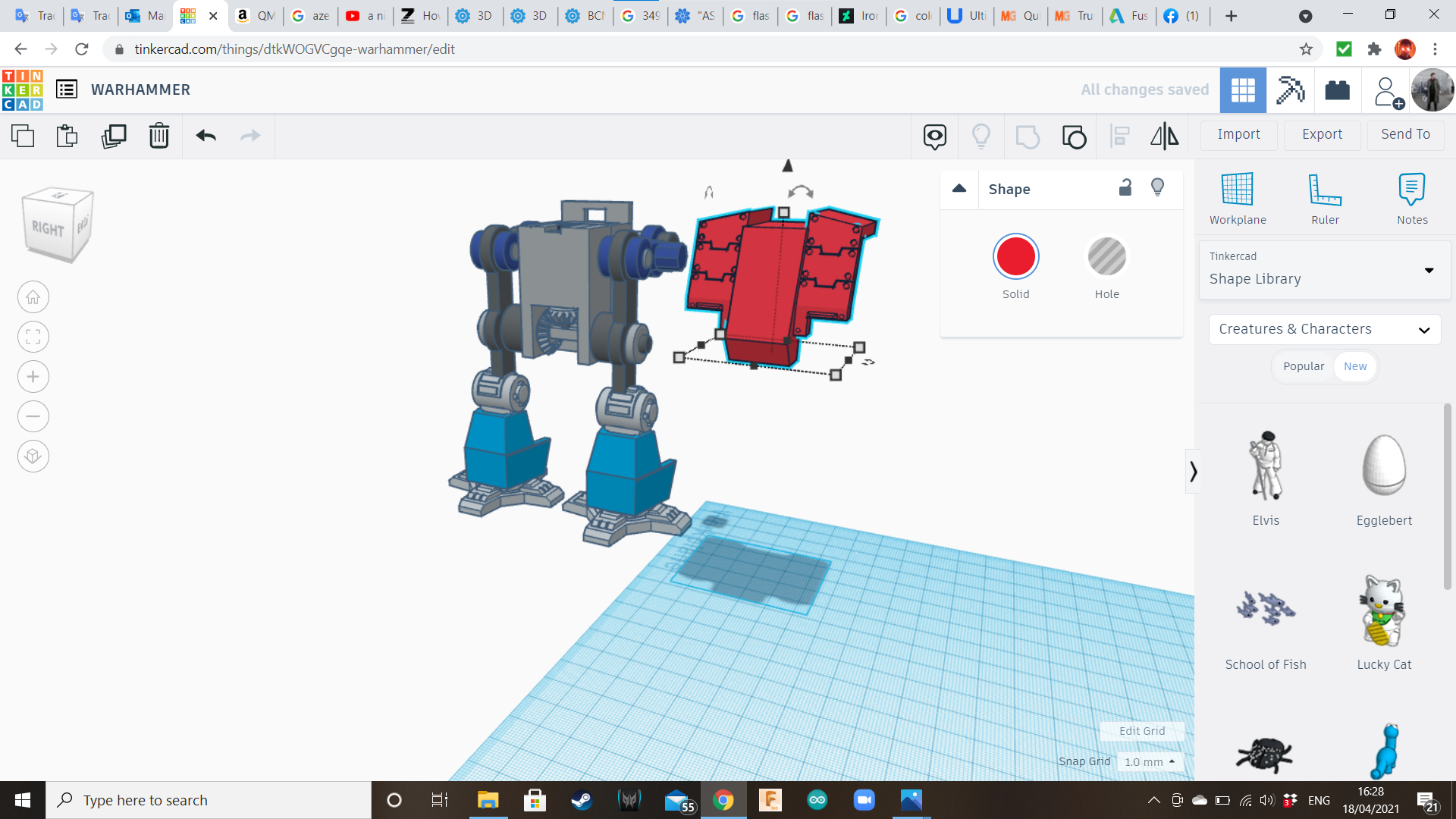Collapse the Shape panel arrow

click(x=959, y=188)
